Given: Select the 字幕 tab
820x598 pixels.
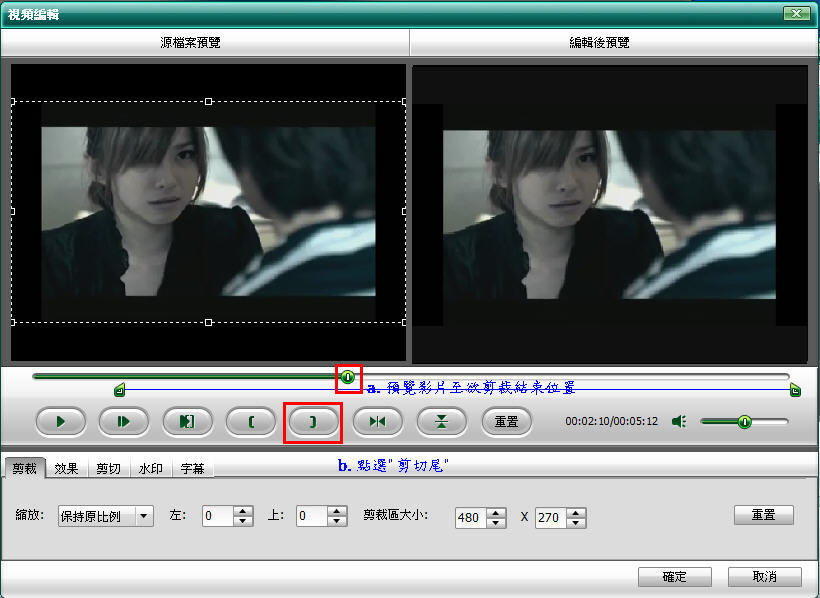Looking at the screenshot, I should [193, 468].
